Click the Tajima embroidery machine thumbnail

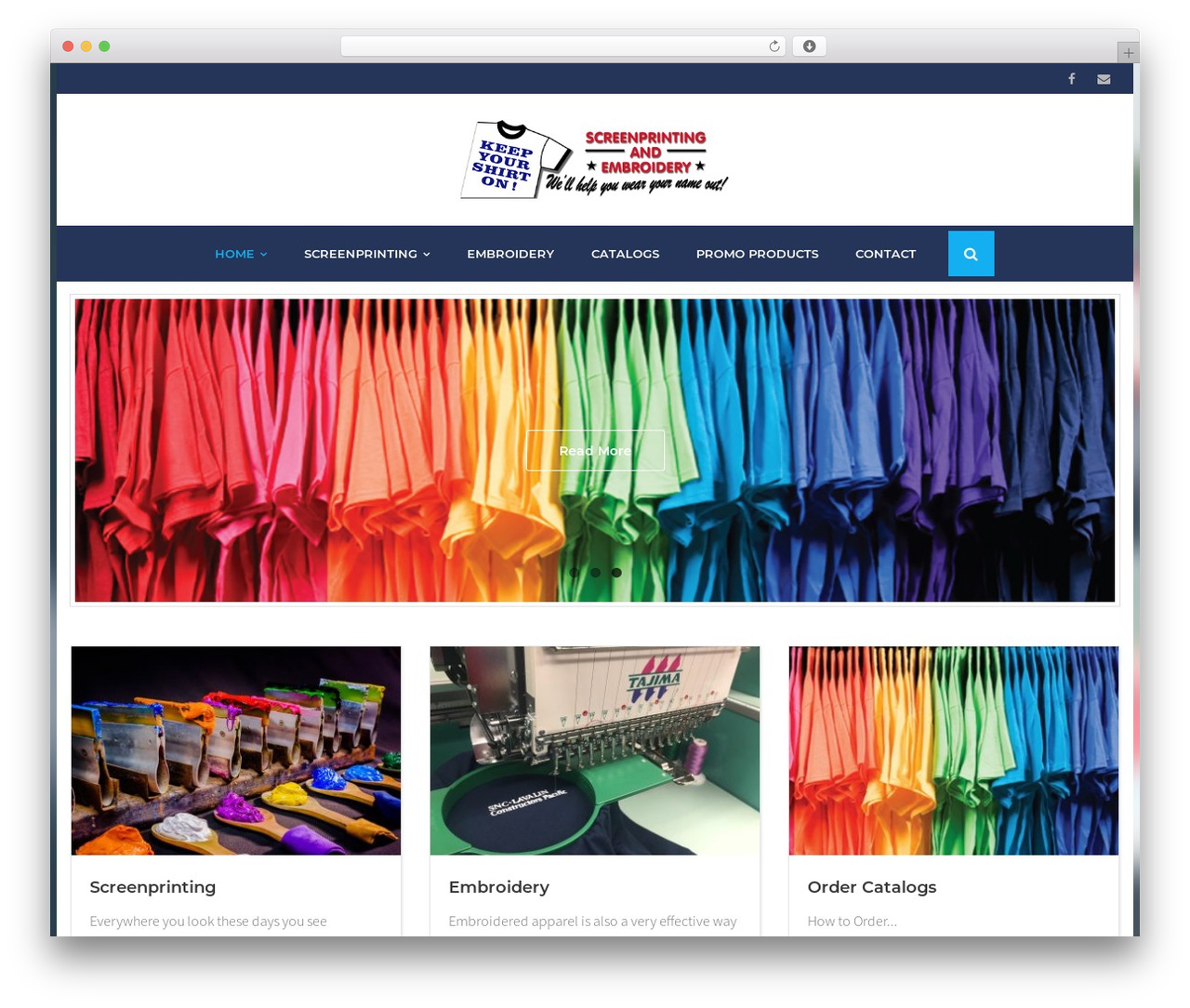click(x=595, y=750)
